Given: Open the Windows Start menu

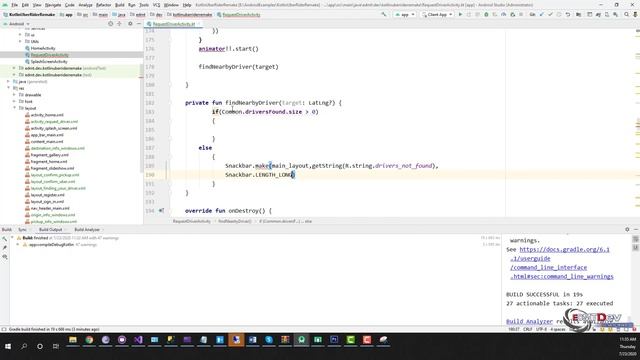Looking at the screenshot, I should [x=8, y=346].
